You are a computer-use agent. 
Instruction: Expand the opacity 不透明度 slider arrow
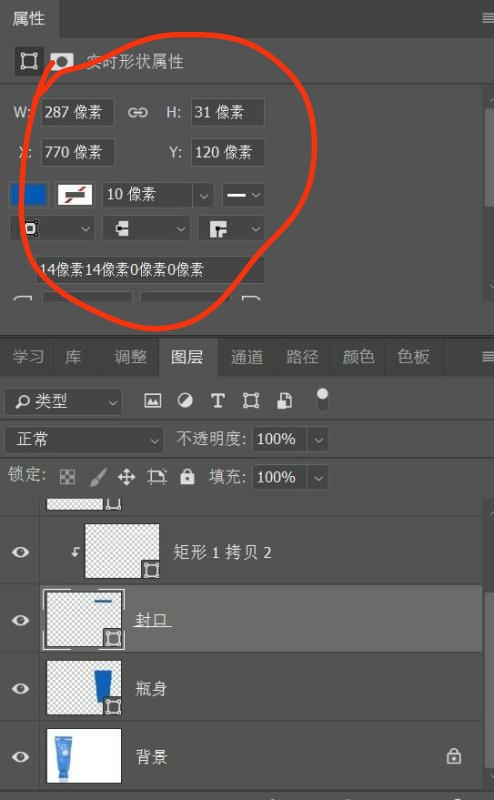click(318, 439)
